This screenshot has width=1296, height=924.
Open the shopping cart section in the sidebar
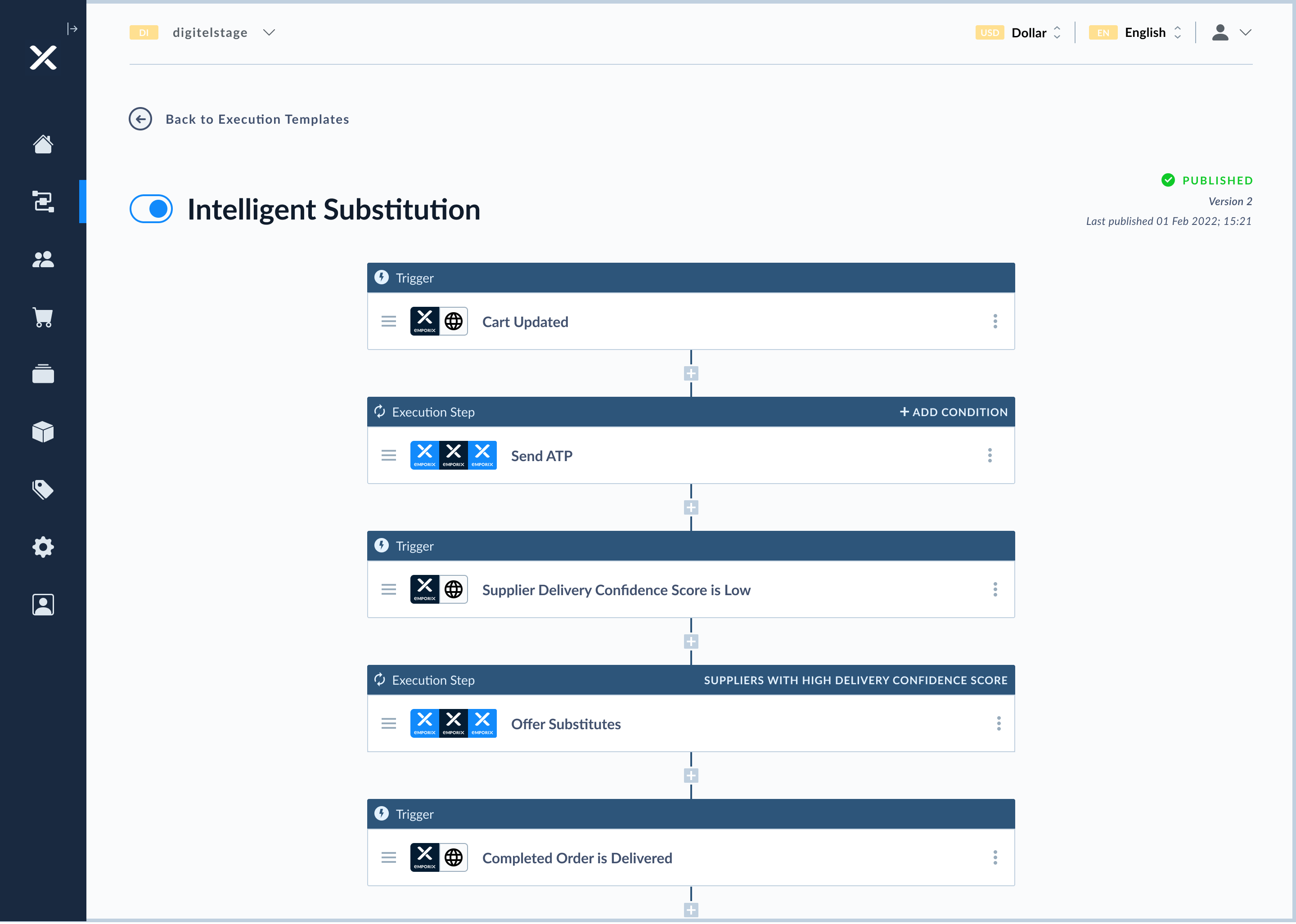pos(43,318)
